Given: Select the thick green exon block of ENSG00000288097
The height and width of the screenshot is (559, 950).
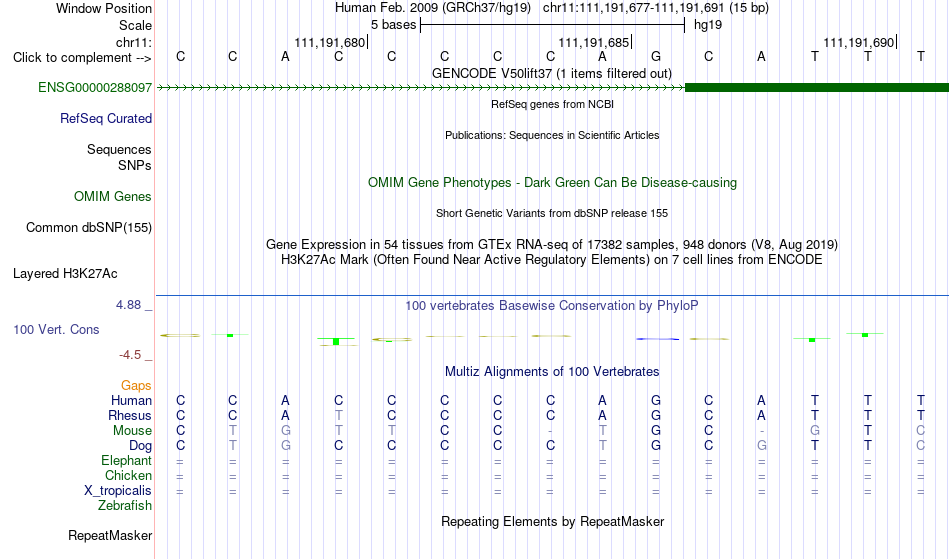Looking at the screenshot, I should tap(817, 88).
